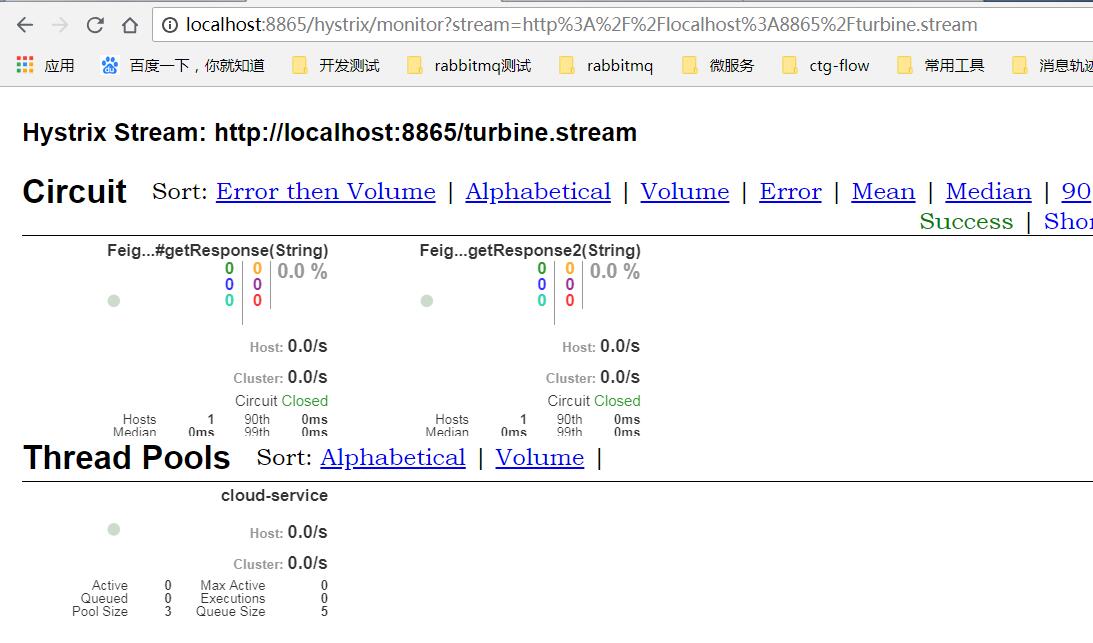Click health circle of cloud-service pool

coord(114,529)
